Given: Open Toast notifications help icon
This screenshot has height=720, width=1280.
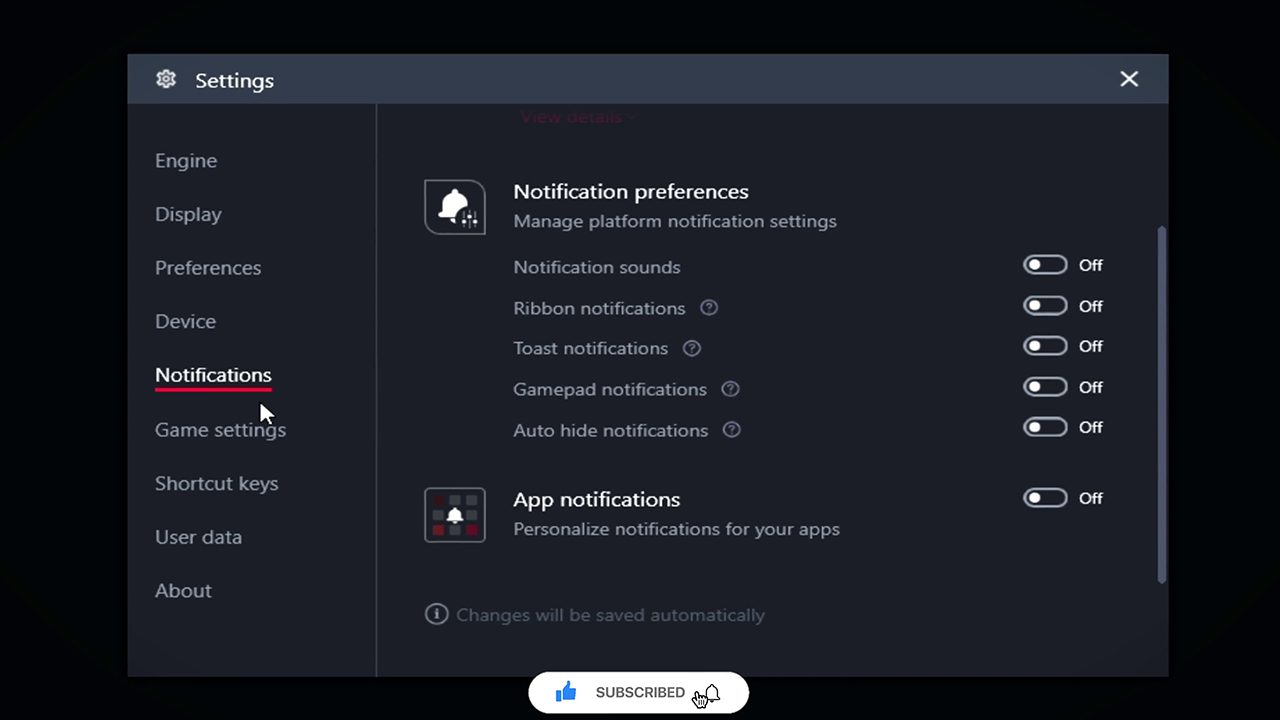Looking at the screenshot, I should 692,348.
